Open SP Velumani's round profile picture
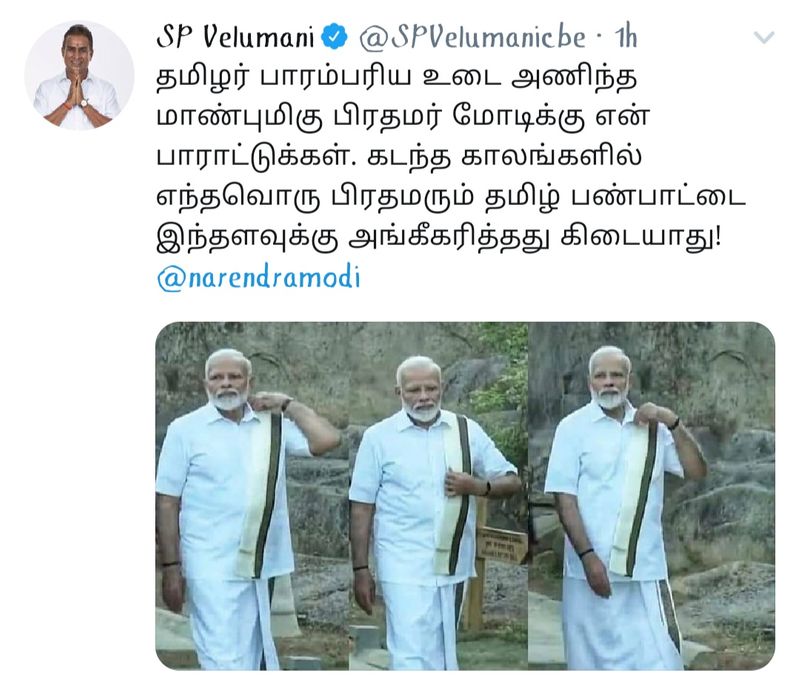Image resolution: width=800 pixels, height=695 pixels. 79,75
